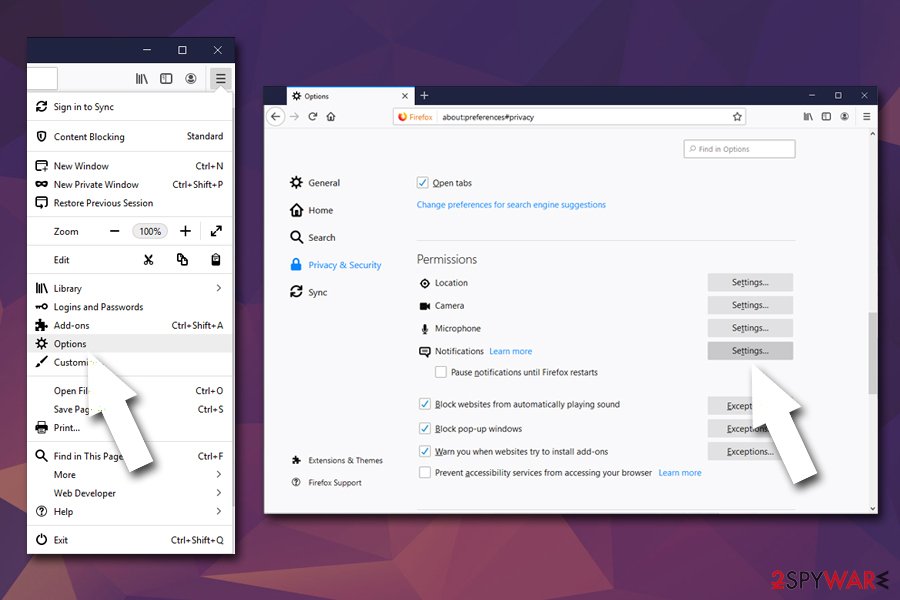The height and width of the screenshot is (600, 900).
Task: Reload the preferences page
Action: point(313,117)
